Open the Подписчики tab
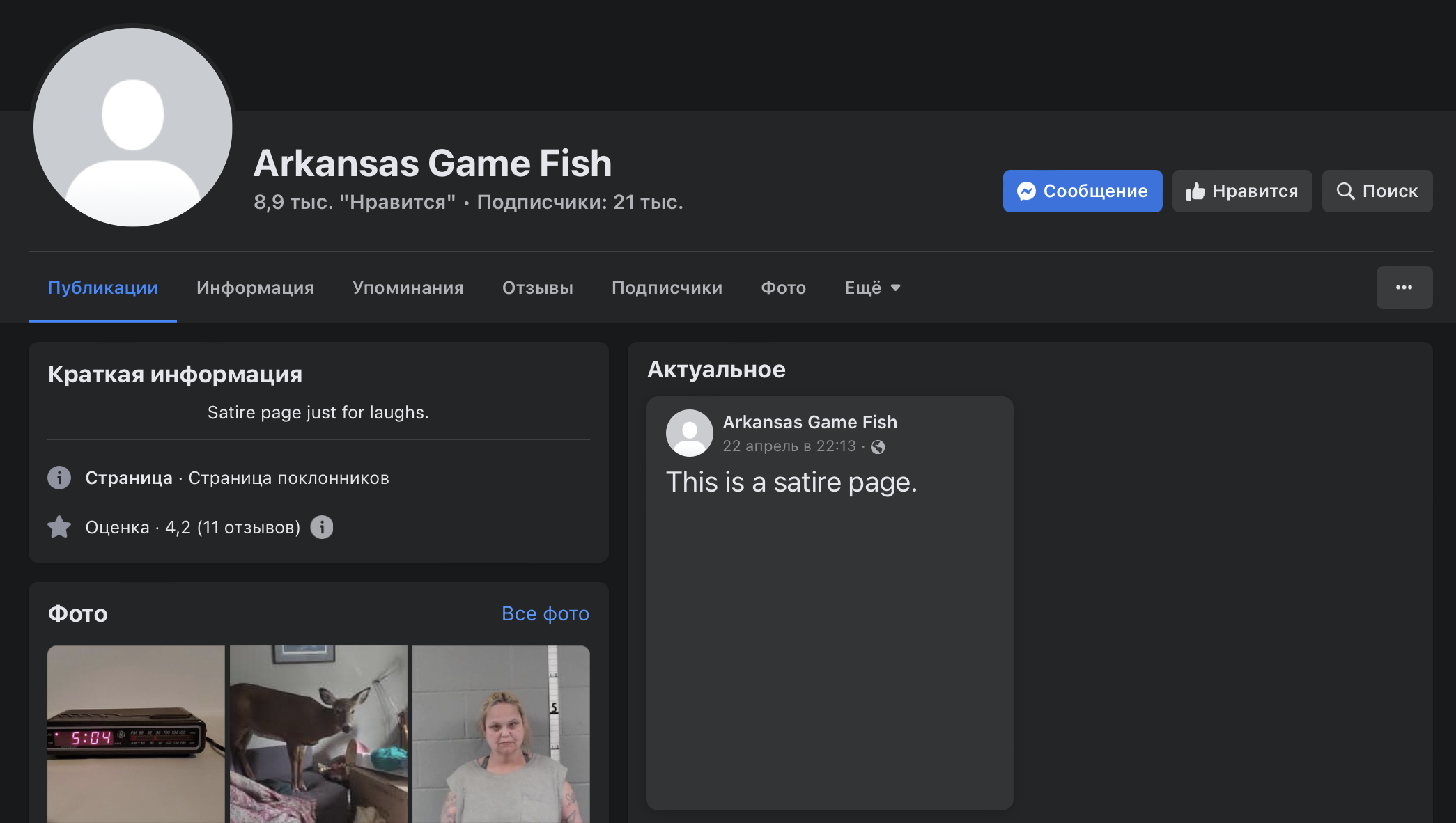The width and height of the screenshot is (1456, 823). [x=667, y=288]
